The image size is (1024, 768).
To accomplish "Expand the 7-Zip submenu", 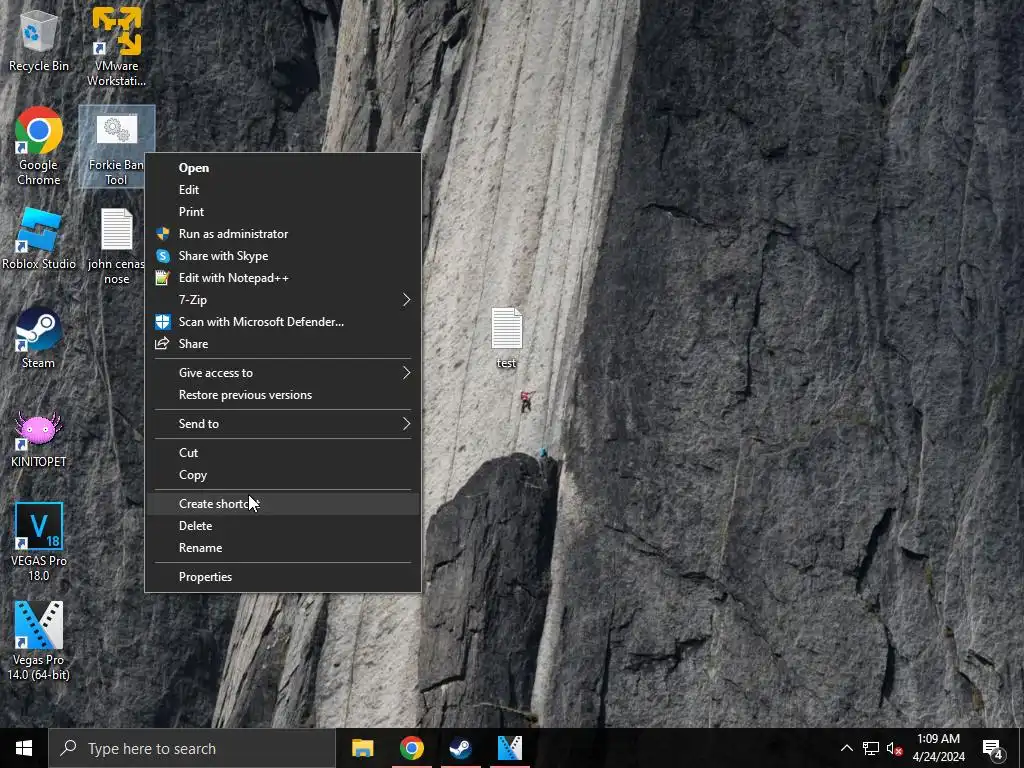I will pos(283,300).
